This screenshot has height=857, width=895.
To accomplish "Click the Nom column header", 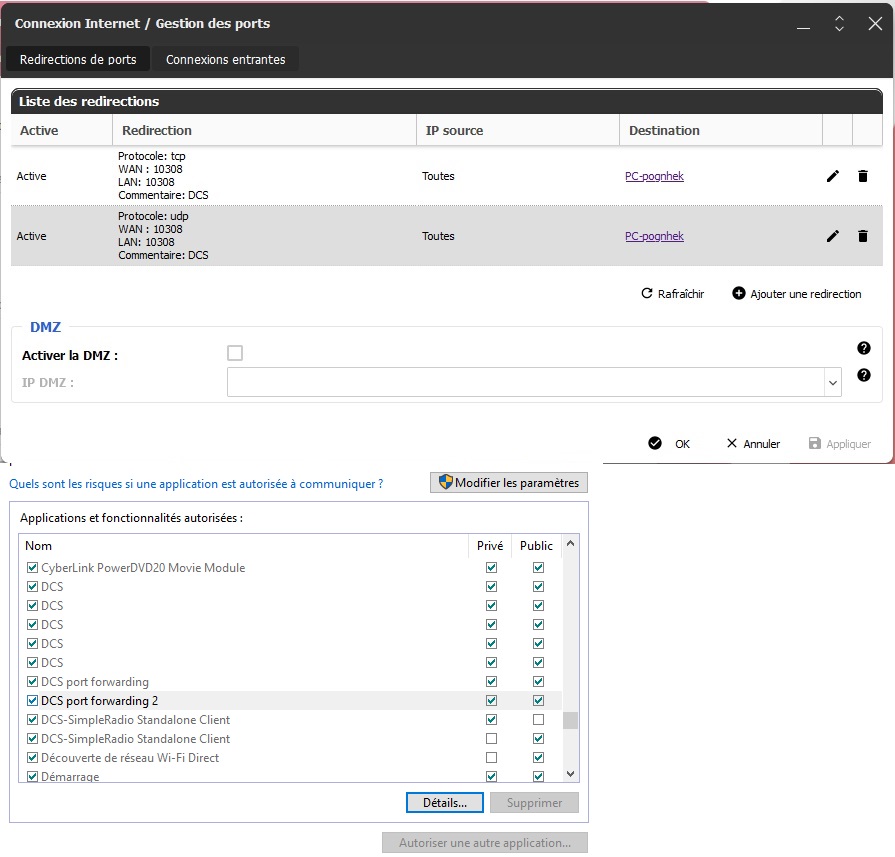I will point(244,546).
